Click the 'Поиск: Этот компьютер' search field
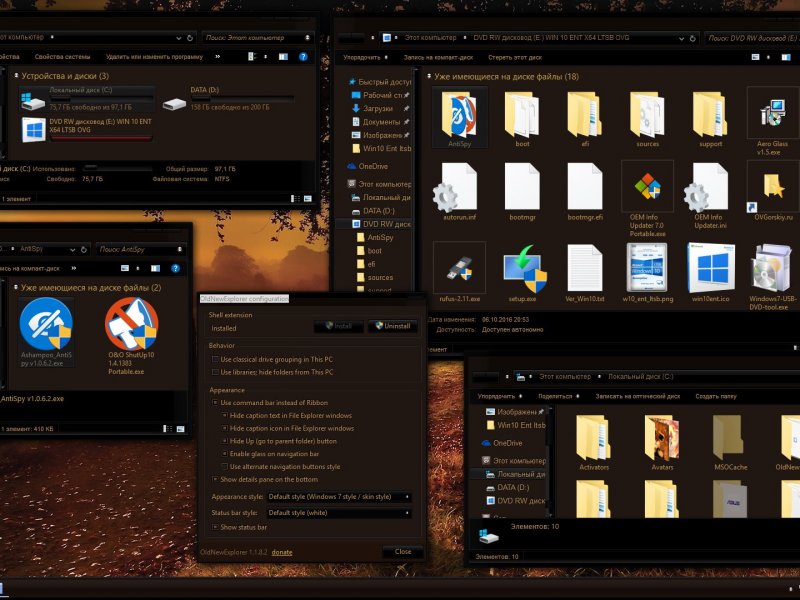800x600 pixels. (257, 38)
